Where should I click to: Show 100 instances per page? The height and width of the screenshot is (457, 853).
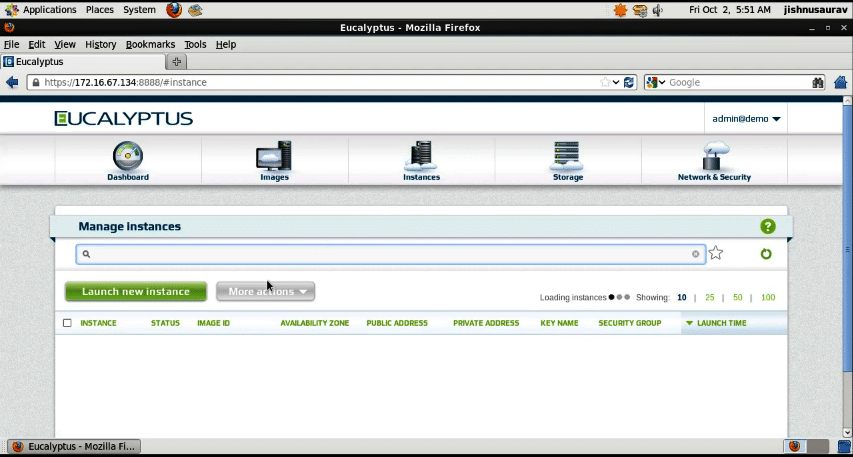767,297
